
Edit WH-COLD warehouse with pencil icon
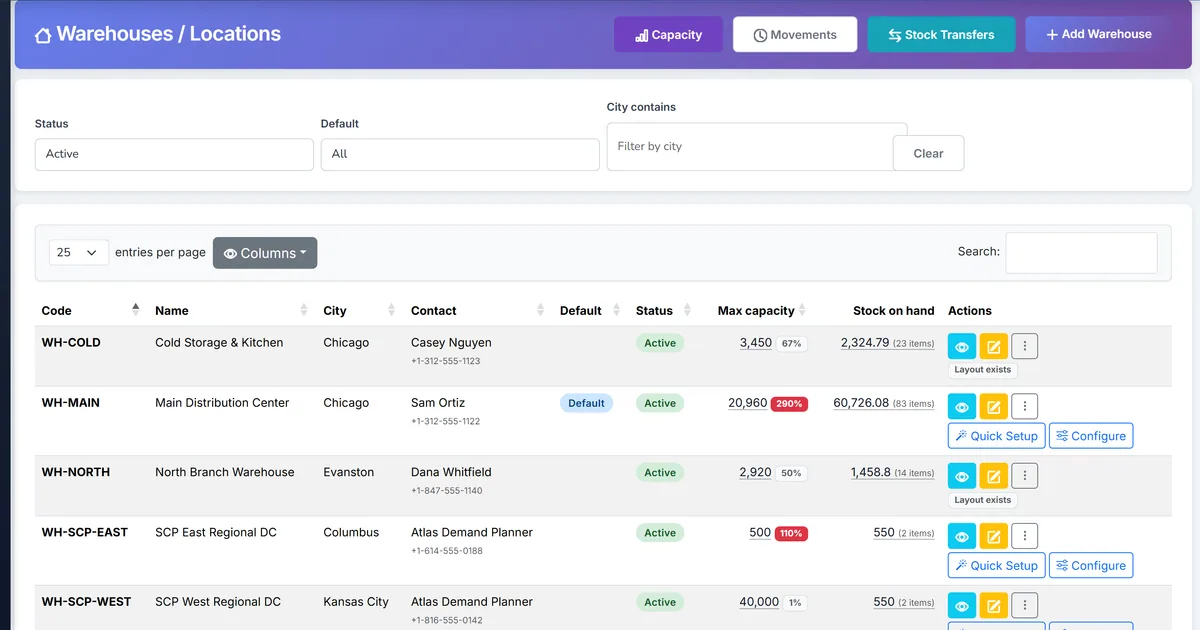coord(993,347)
